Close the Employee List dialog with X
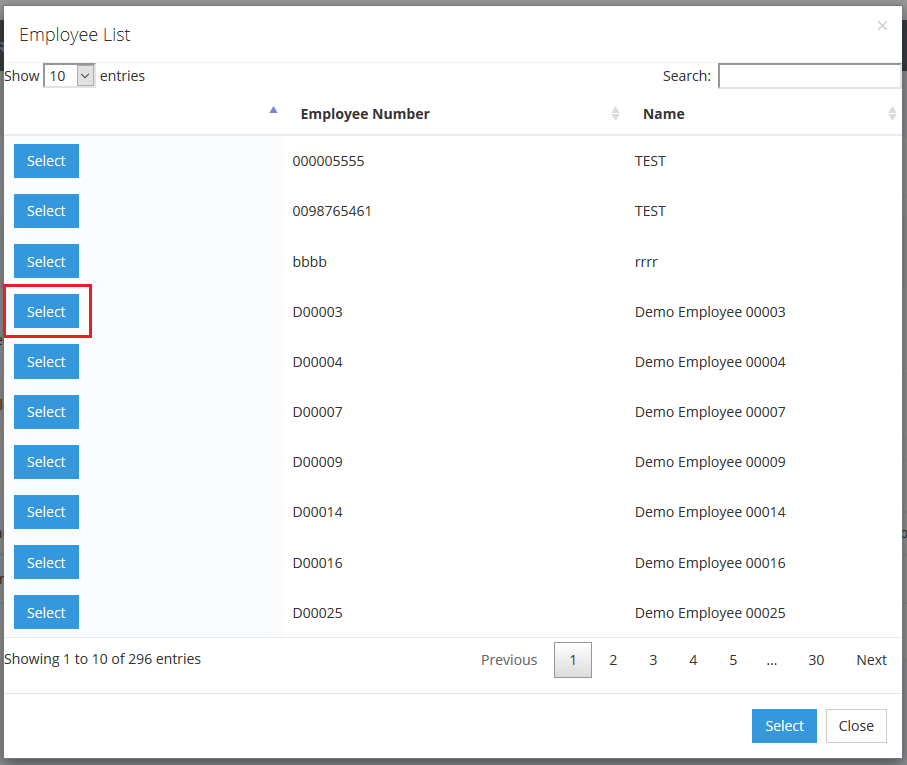The height and width of the screenshot is (765, 907). [x=881, y=26]
